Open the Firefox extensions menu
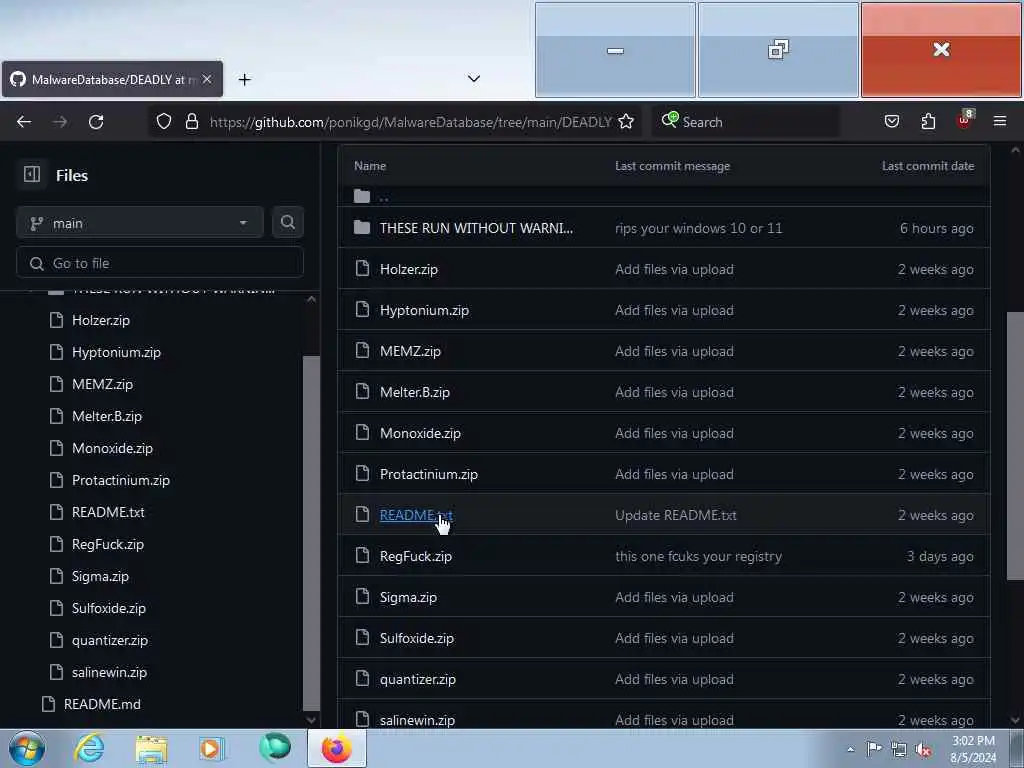1024x768 pixels. coord(928,121)
